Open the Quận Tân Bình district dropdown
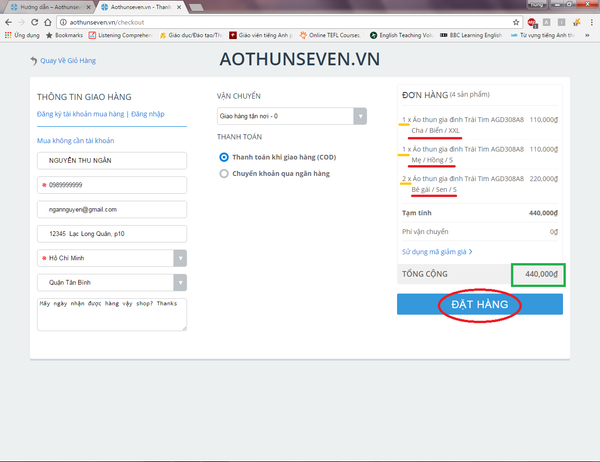This screenshot has height=462, width=600. (x=112, y=282)
